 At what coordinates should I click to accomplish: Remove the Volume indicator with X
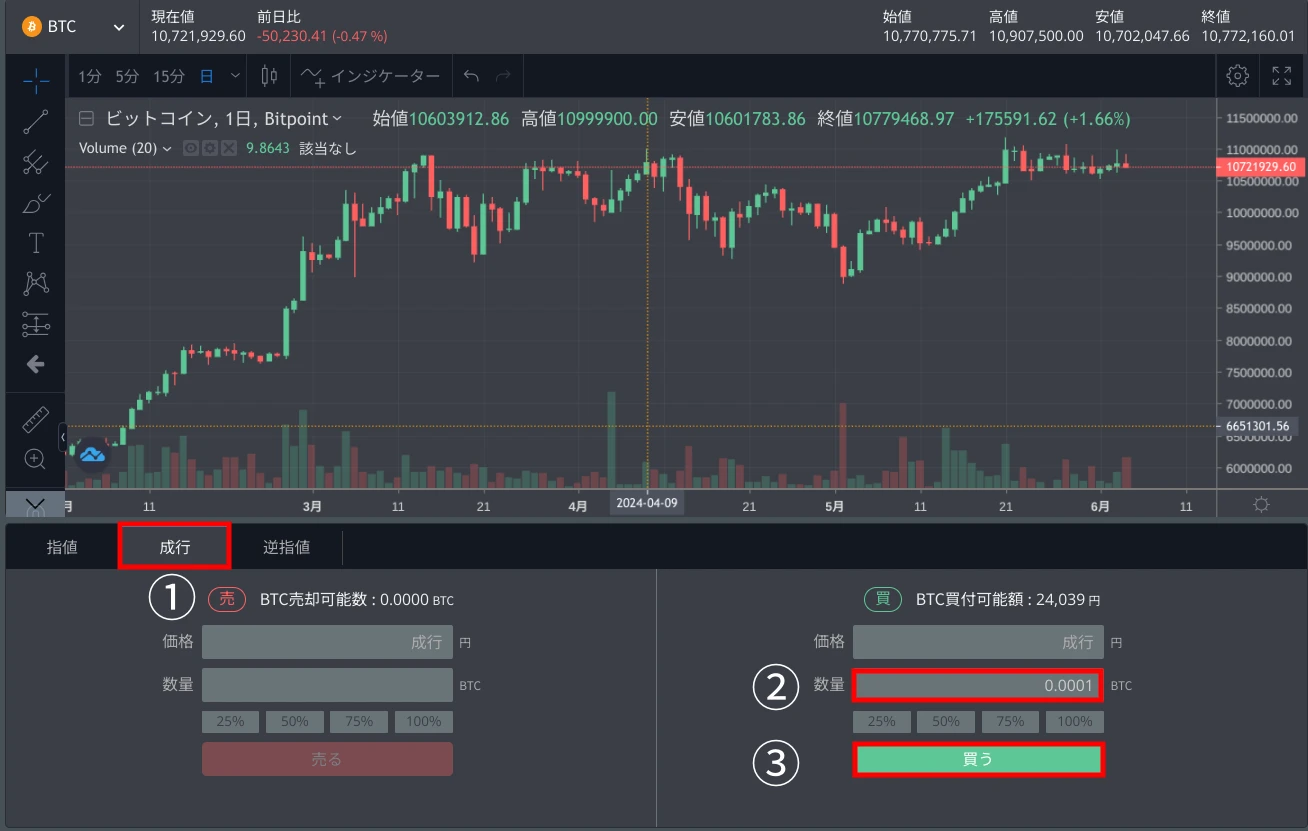coord(229,148)
